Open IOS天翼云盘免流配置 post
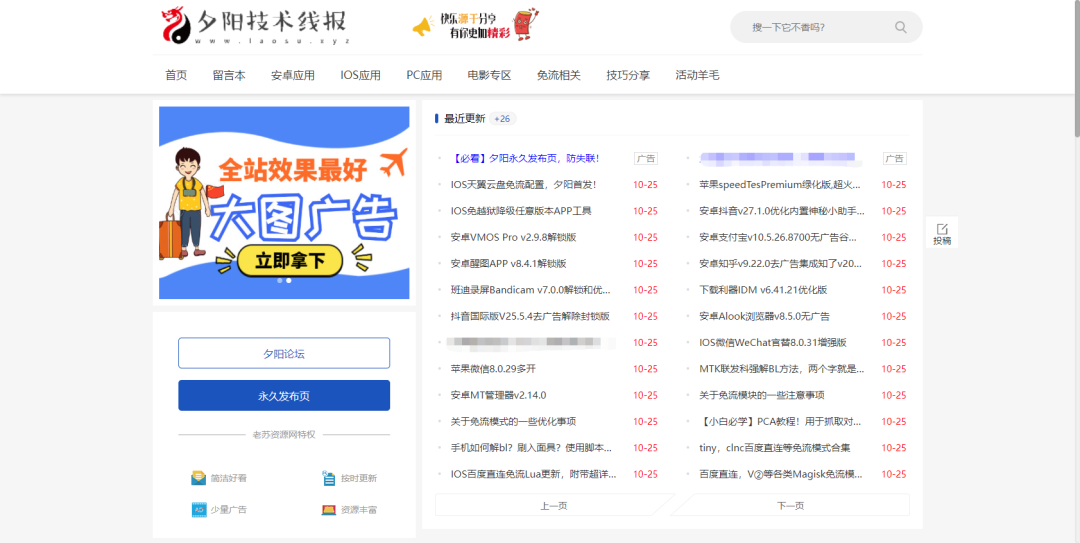The image size is (1080, 543). click(523, 185)
